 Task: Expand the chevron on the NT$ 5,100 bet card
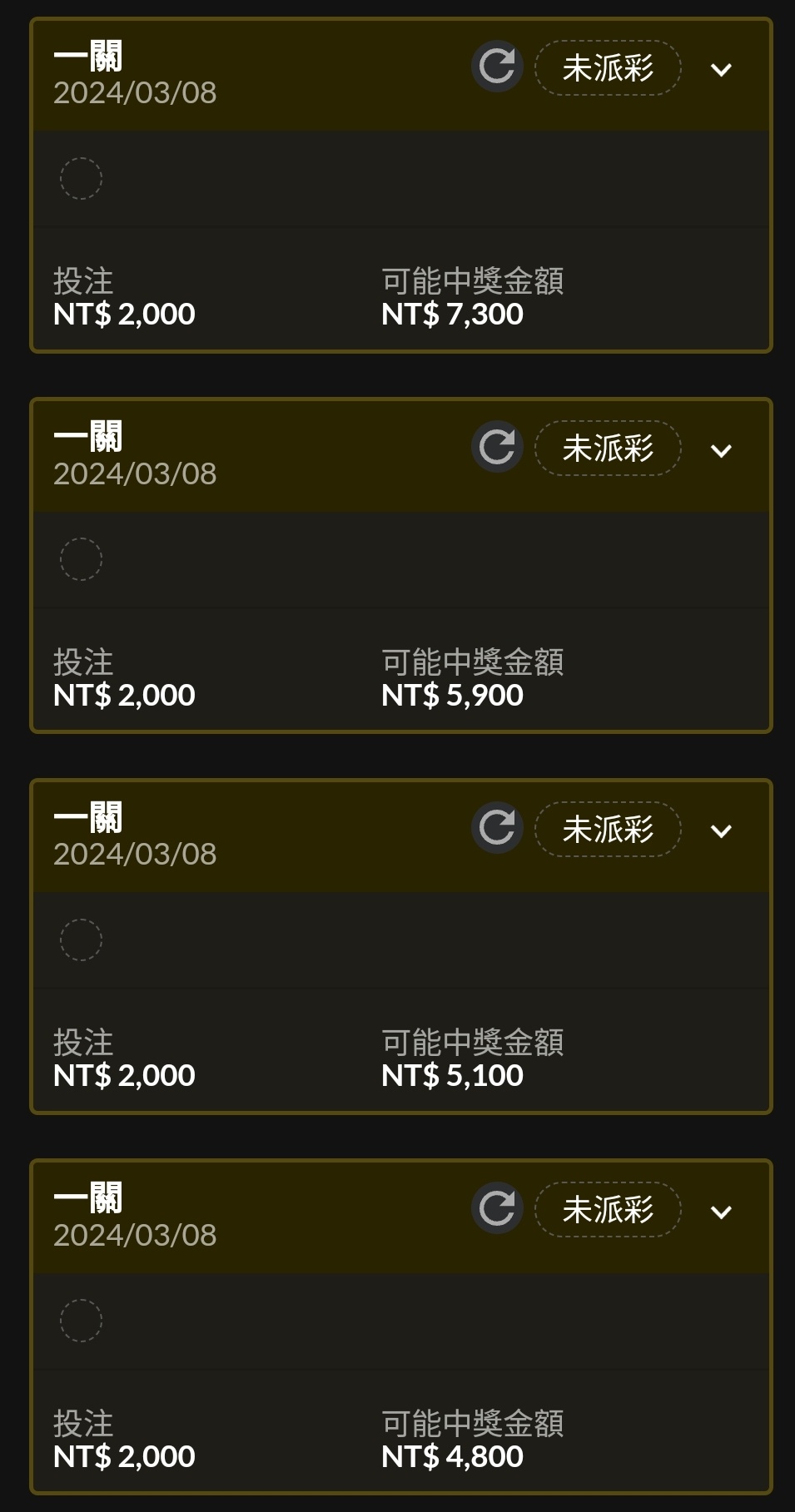[x=721, y=831]
